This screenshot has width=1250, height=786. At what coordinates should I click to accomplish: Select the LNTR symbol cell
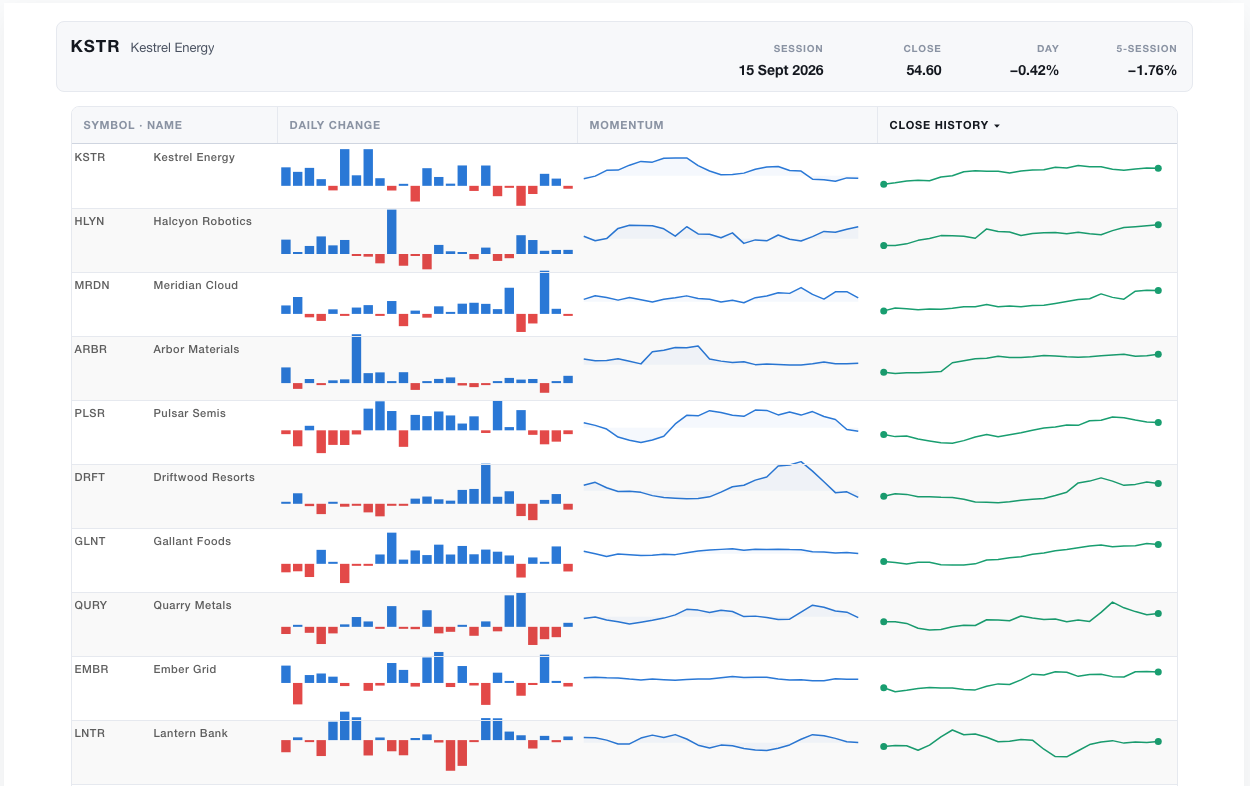coord(90,733)
